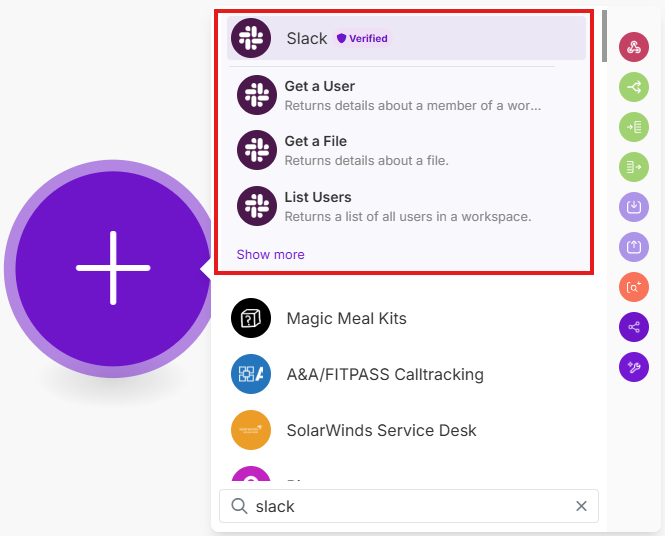
Task: Select the green Router flow-control icon
Action: [634, 88]
